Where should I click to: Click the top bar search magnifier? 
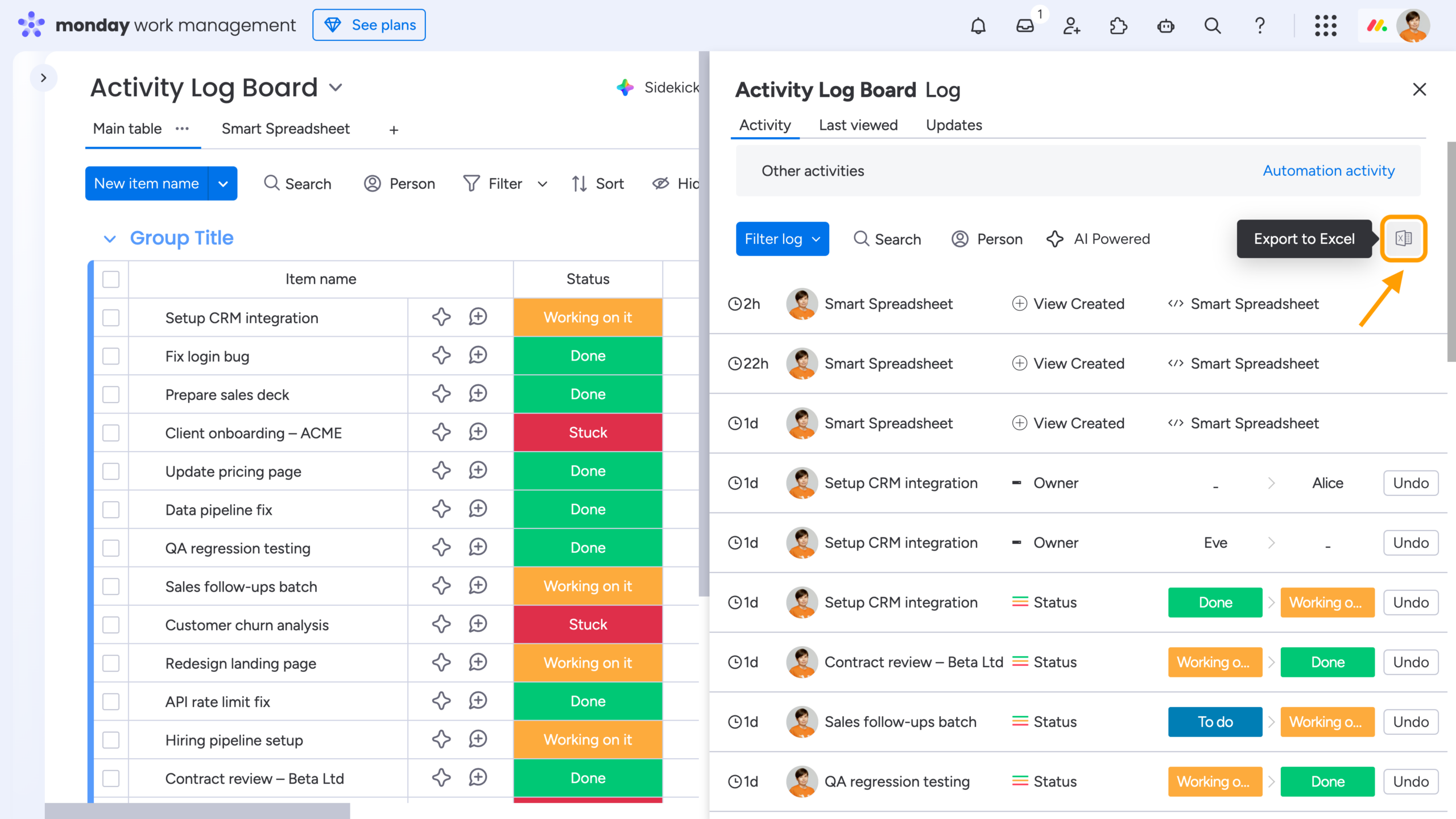click(x=1213, y=26)
